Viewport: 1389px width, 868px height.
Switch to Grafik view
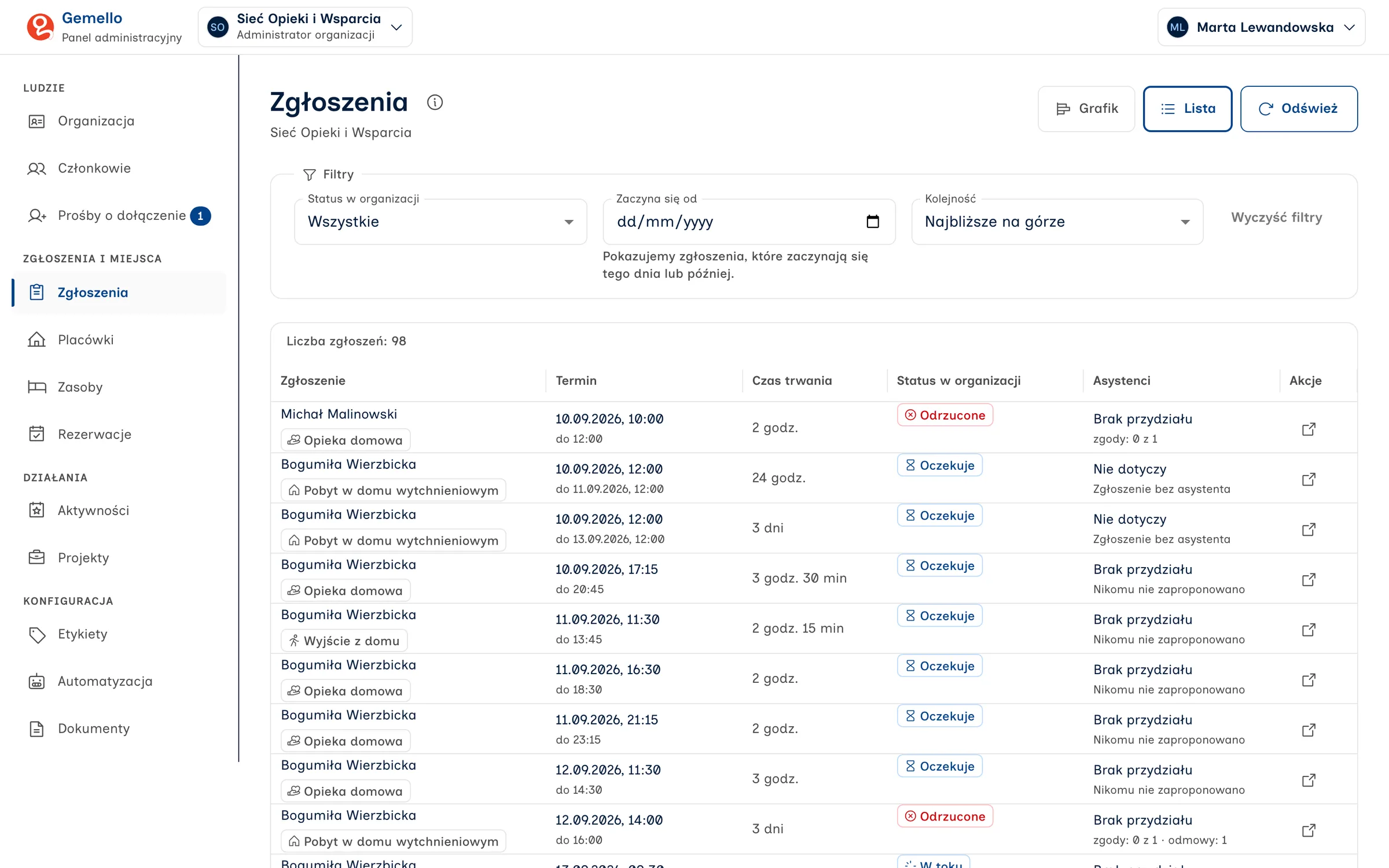coord(1086,109)
